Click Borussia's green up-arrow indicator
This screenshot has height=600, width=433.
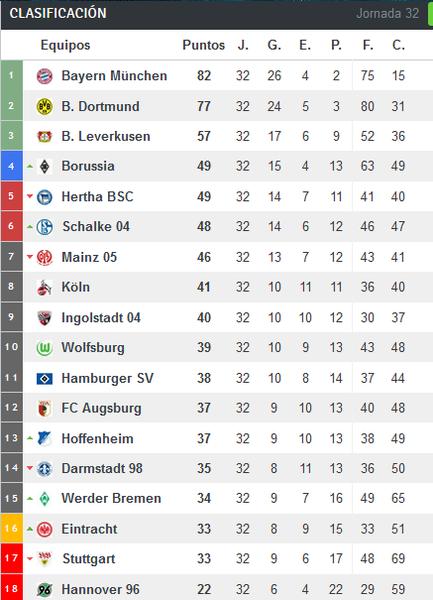click(x=30, y=166)
